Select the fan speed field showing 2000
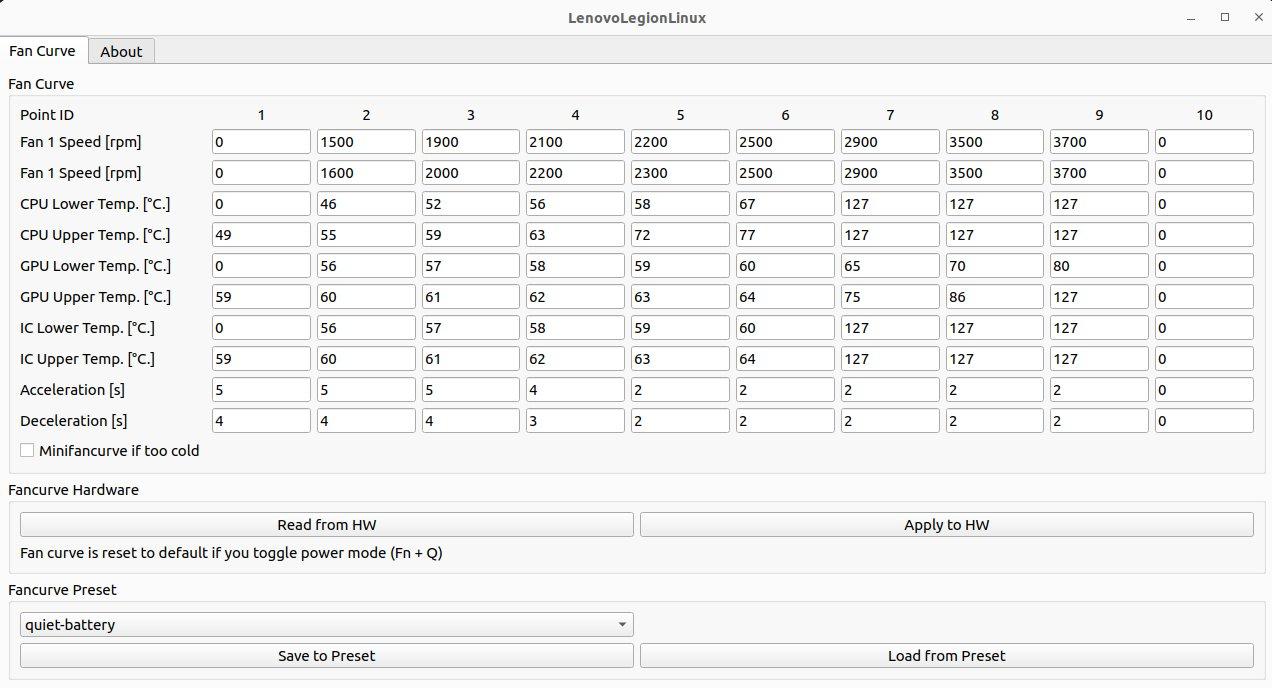The image size is (1272, 688). (x=471, y=173)
